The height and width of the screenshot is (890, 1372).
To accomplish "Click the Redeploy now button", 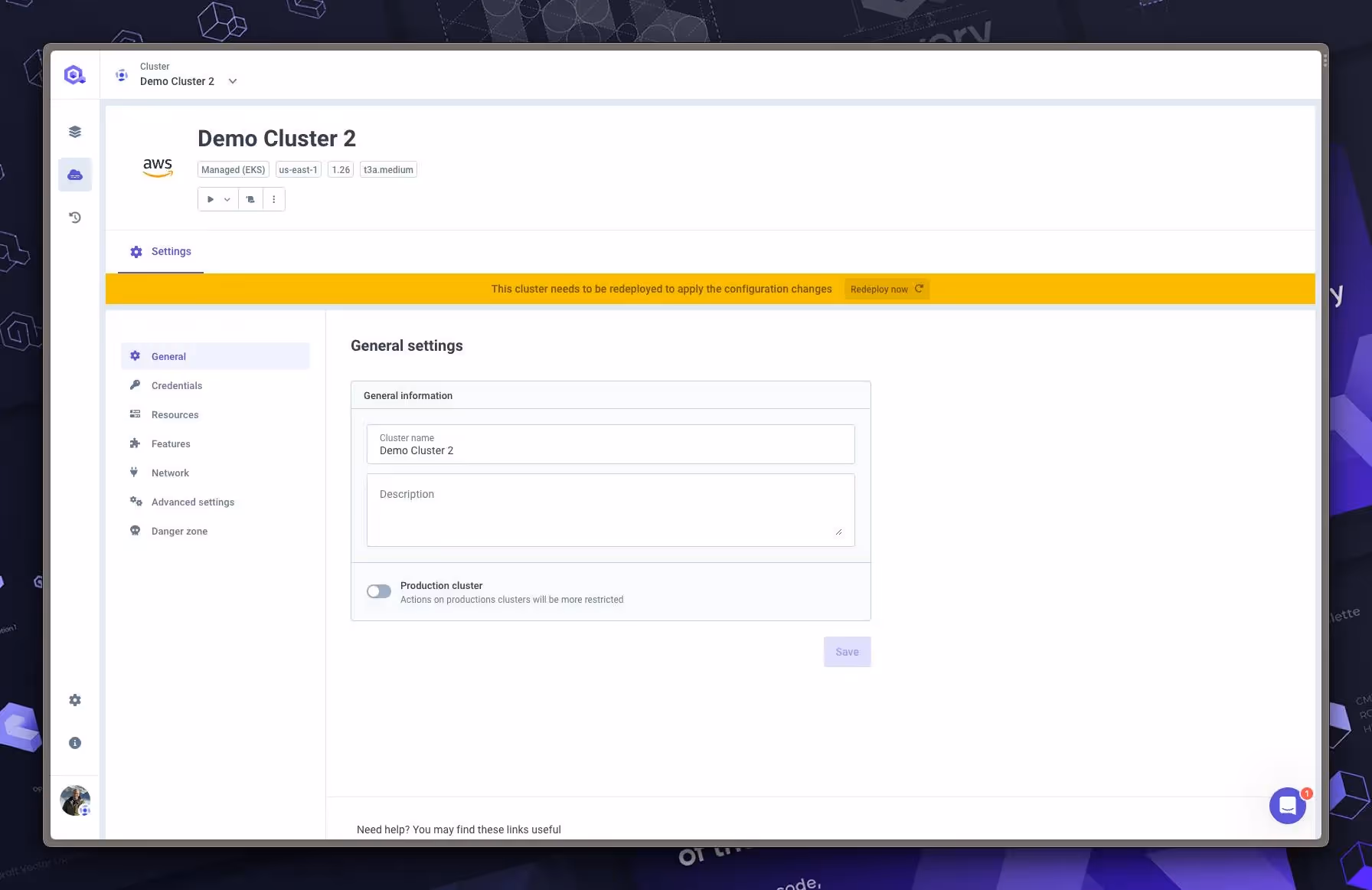I will pyautogui.click(x=886, y=289).
